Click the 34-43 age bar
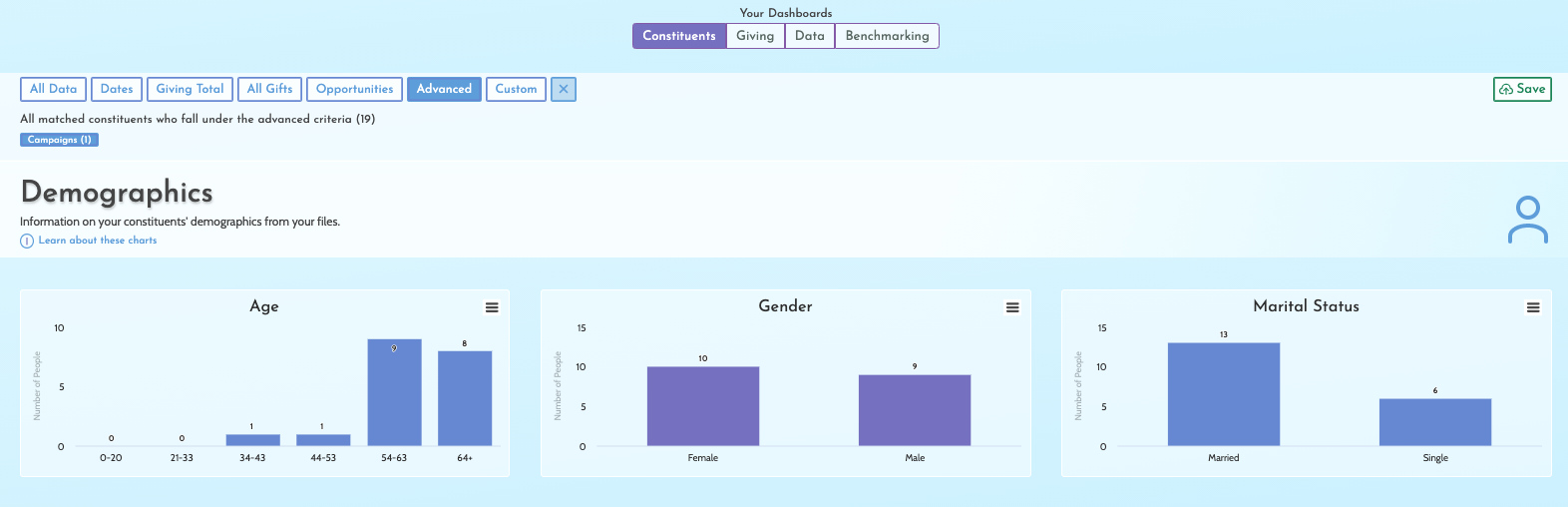Image resolution: width=1568 pixels, height=507 pixels. pyautogui.click(x=252, y=440)
